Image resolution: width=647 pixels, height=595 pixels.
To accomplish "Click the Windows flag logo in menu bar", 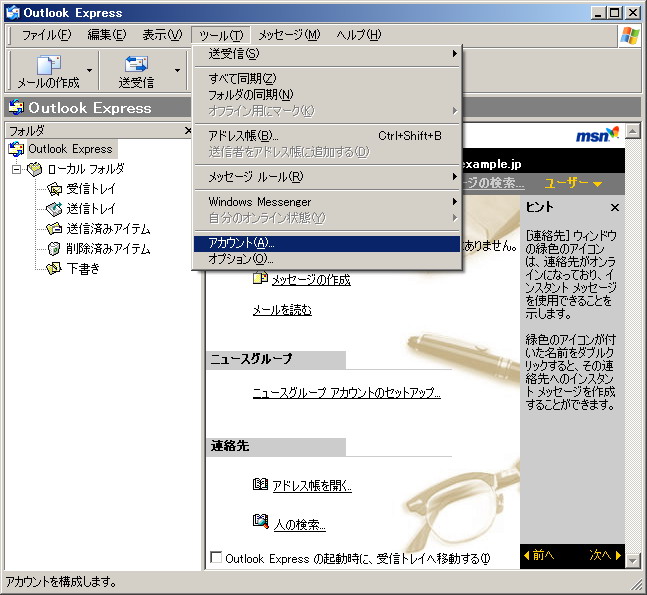I will [630, 35].
